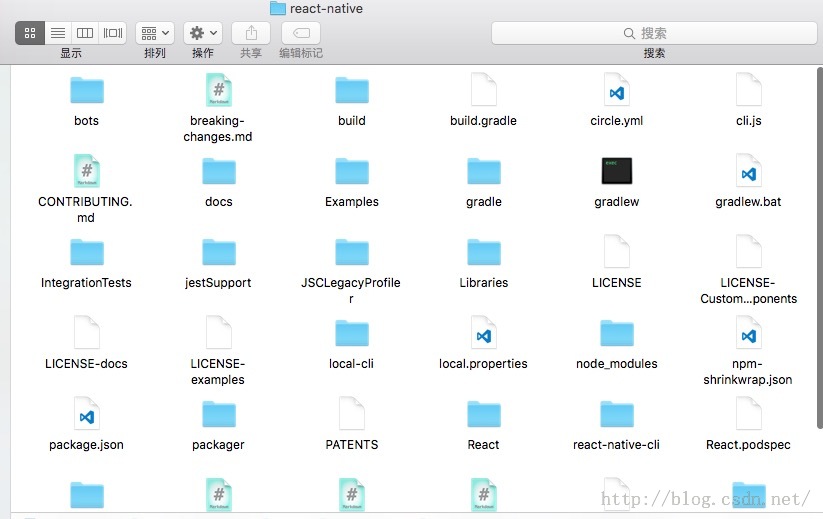The width and height of the screenshot is (823, 519).
Task: Select the CONTRIBUTING.md file icon
Action: (87, 171)
